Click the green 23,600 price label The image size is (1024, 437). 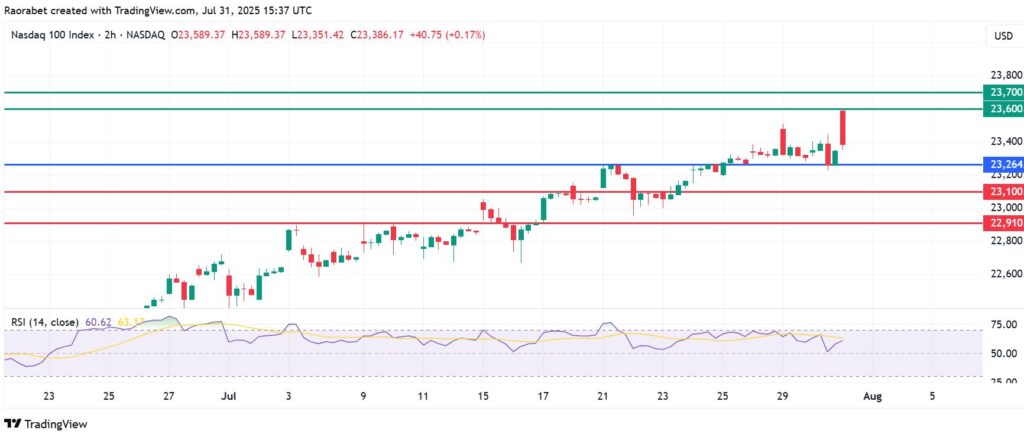1002,108
